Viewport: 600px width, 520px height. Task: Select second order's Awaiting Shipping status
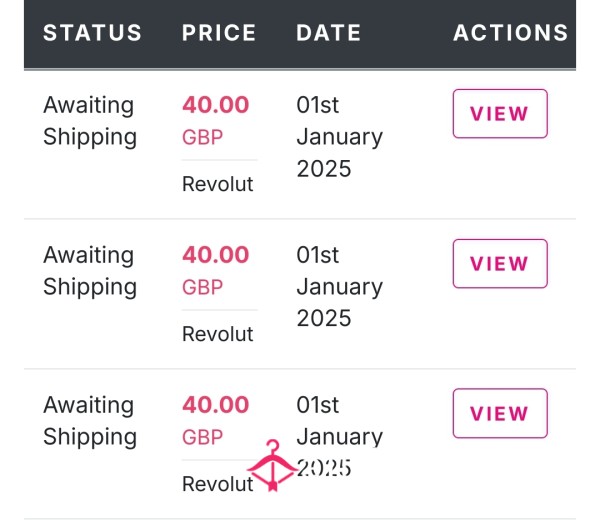pos(90,271)
